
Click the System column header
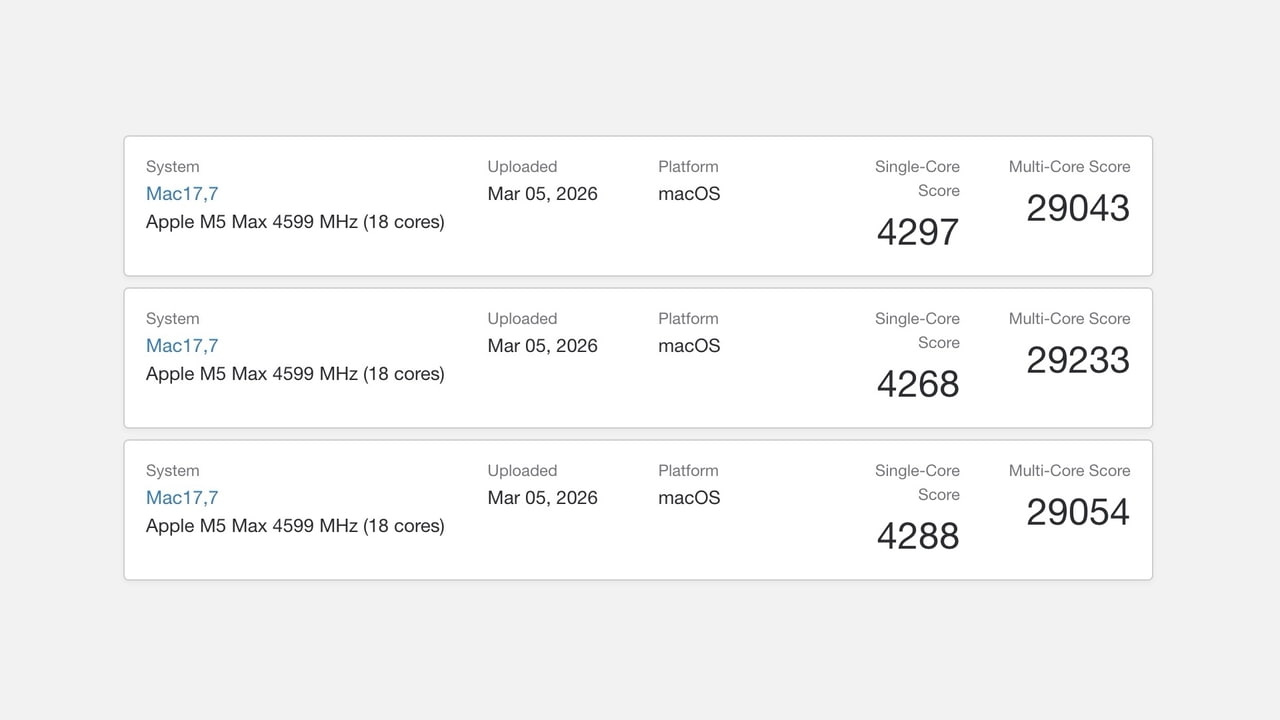point(172,166)
